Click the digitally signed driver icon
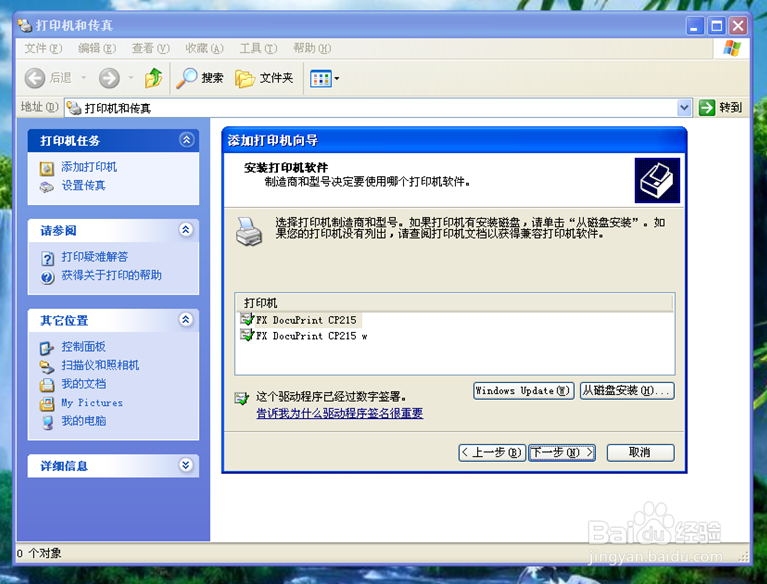 click(242, 399)
